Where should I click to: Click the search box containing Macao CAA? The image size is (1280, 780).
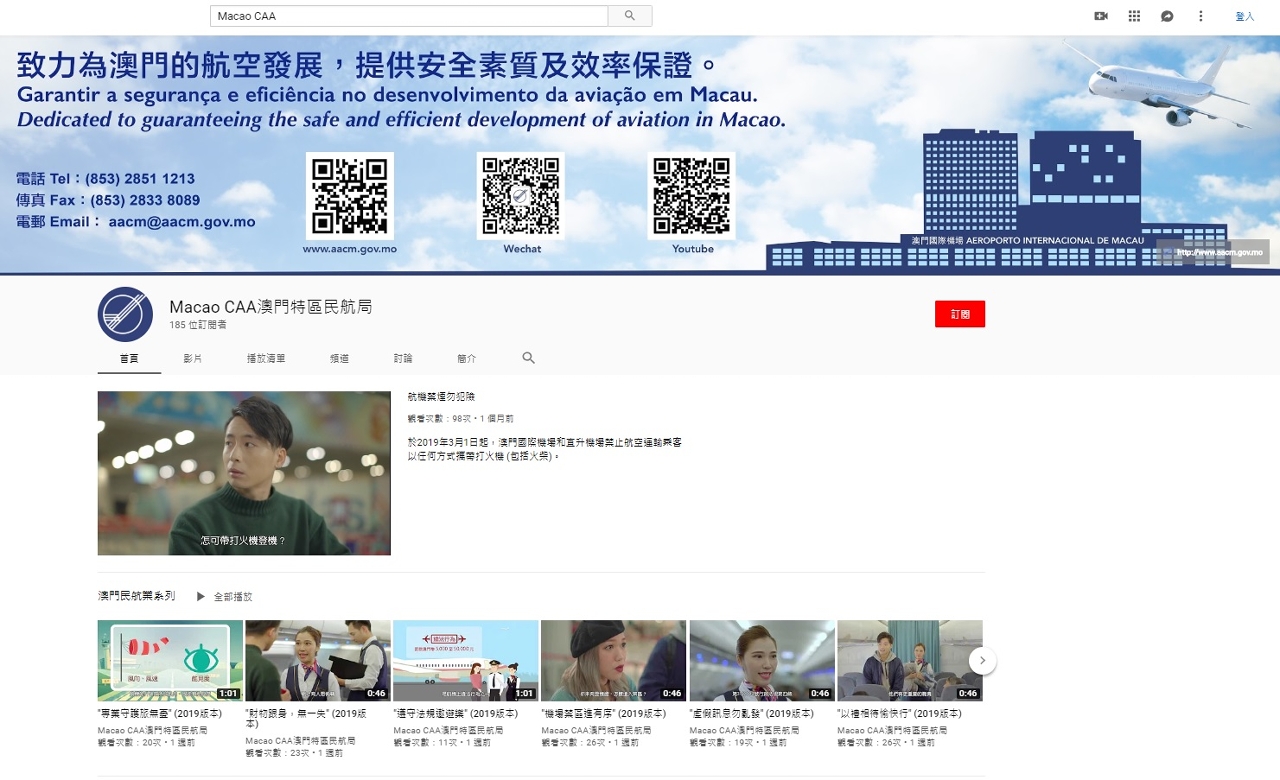[x=408, y=16]
